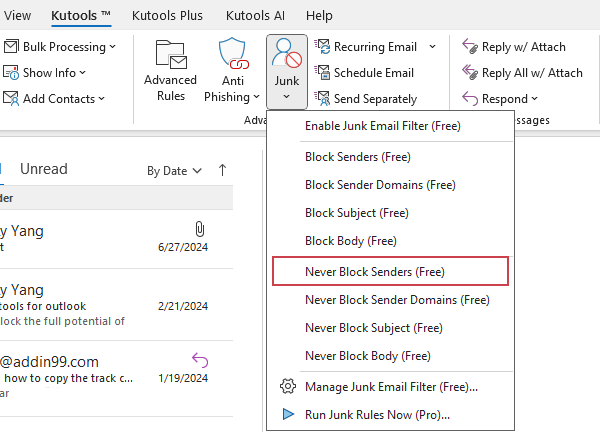The image size is (600, 432).
Task: Select Block Sender Domains menu entry
Action: coord(379,185)
